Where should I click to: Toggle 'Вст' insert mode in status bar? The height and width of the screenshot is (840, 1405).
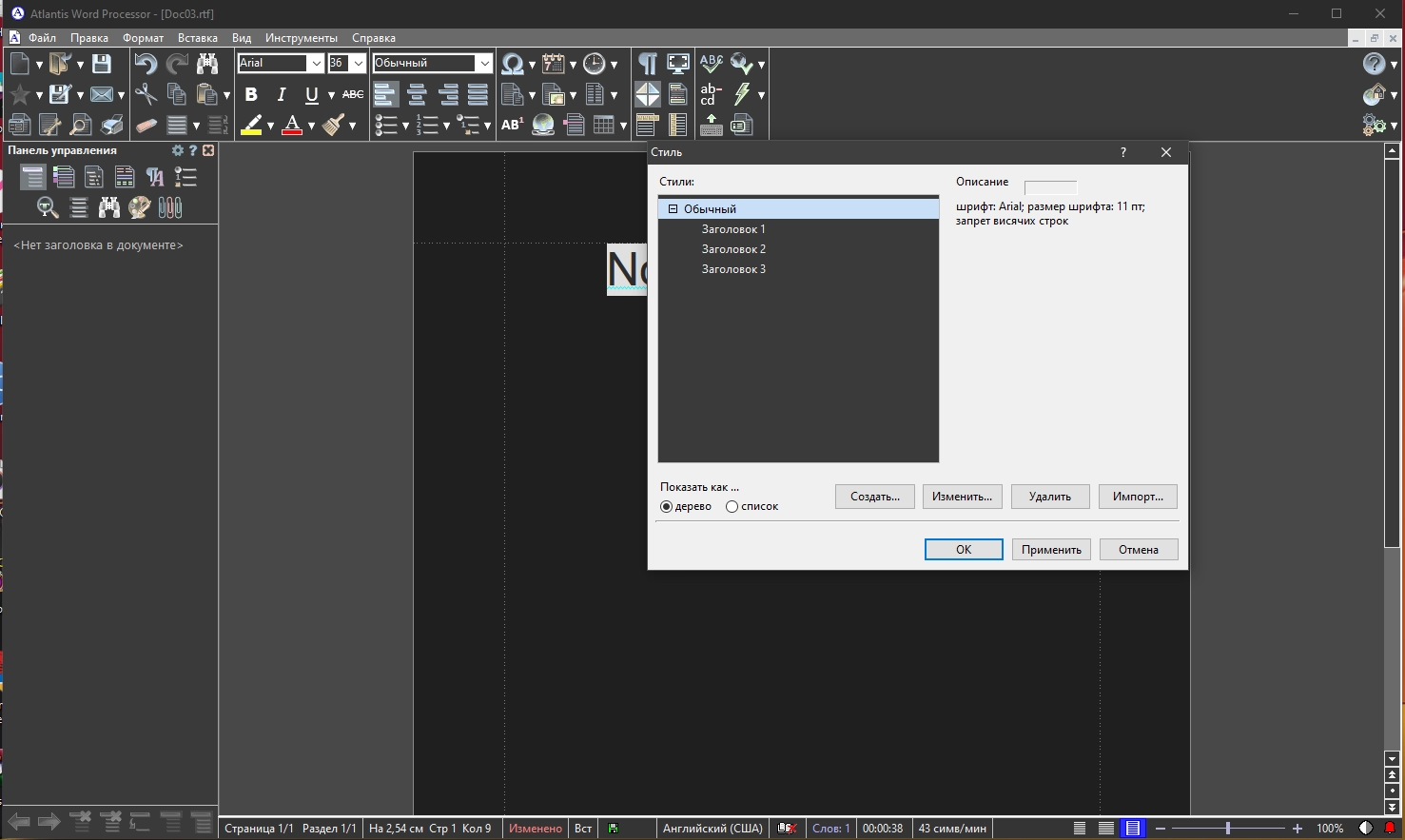pos(583,829)
